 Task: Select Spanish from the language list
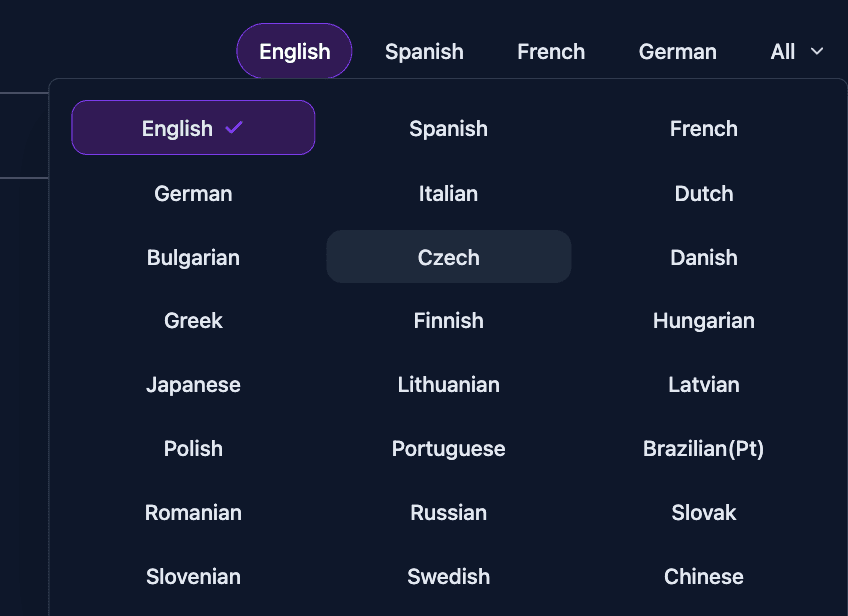coord(448,128)
